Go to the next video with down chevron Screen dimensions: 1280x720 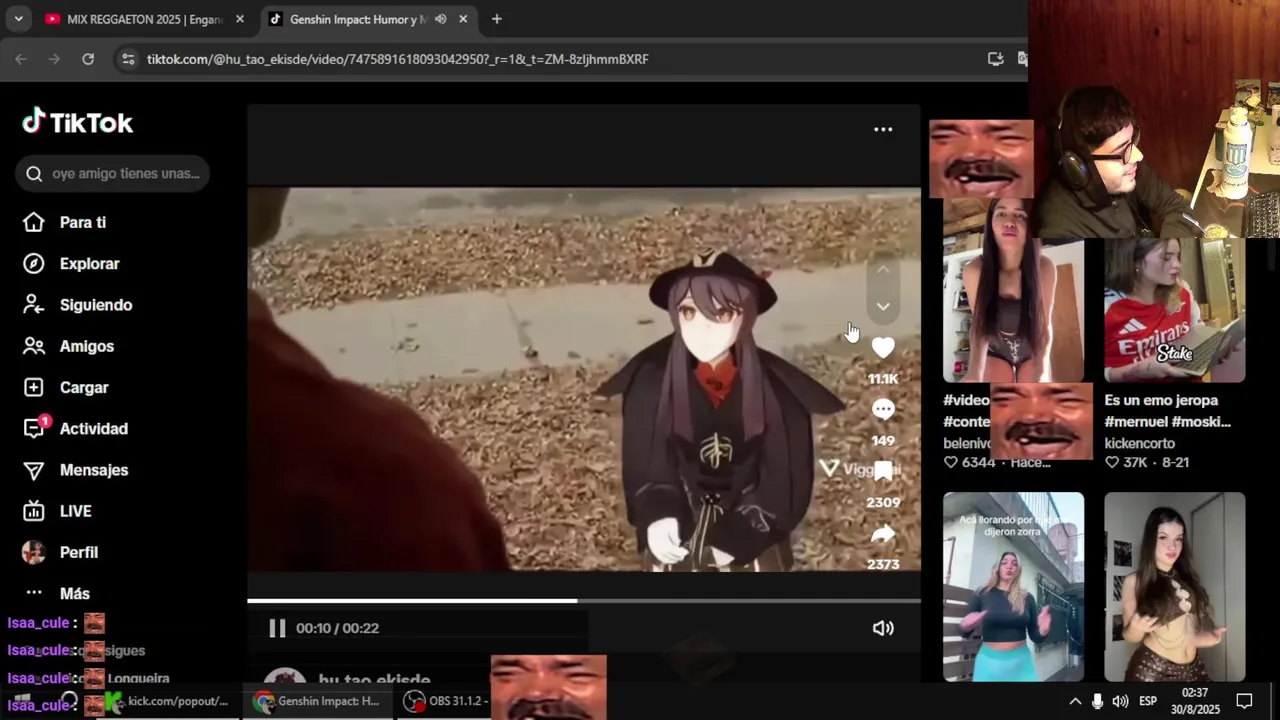pos(883,306)
